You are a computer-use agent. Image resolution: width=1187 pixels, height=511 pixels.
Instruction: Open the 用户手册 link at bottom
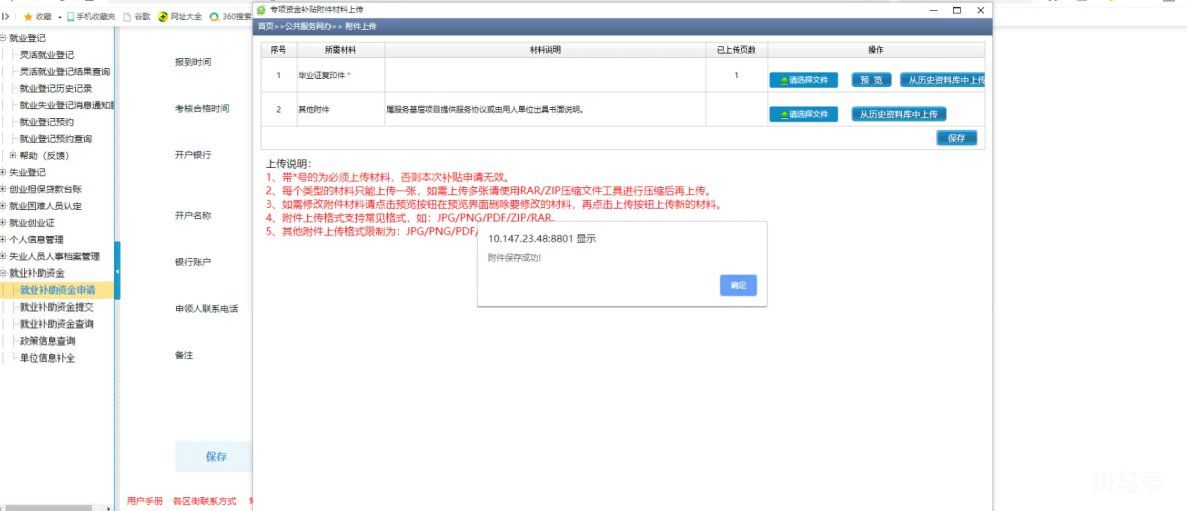(145, 501)
